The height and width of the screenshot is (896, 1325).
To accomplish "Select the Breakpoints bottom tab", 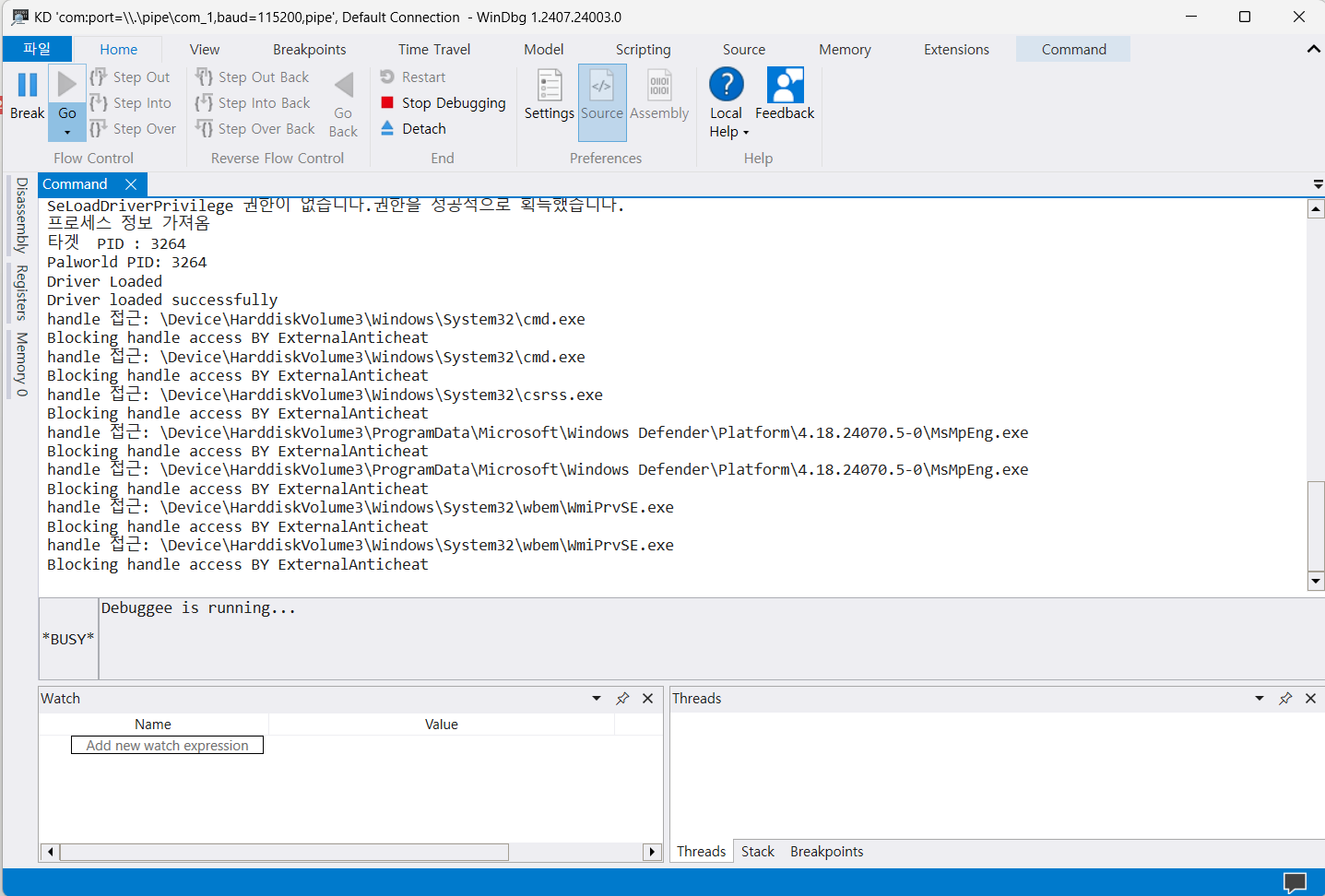I will coord(826,852).
